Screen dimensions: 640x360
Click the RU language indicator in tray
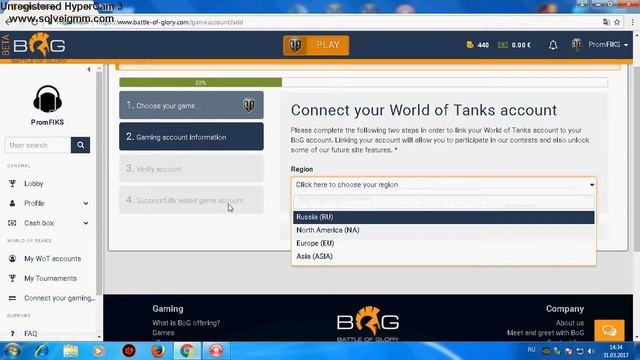pos(531,350)
